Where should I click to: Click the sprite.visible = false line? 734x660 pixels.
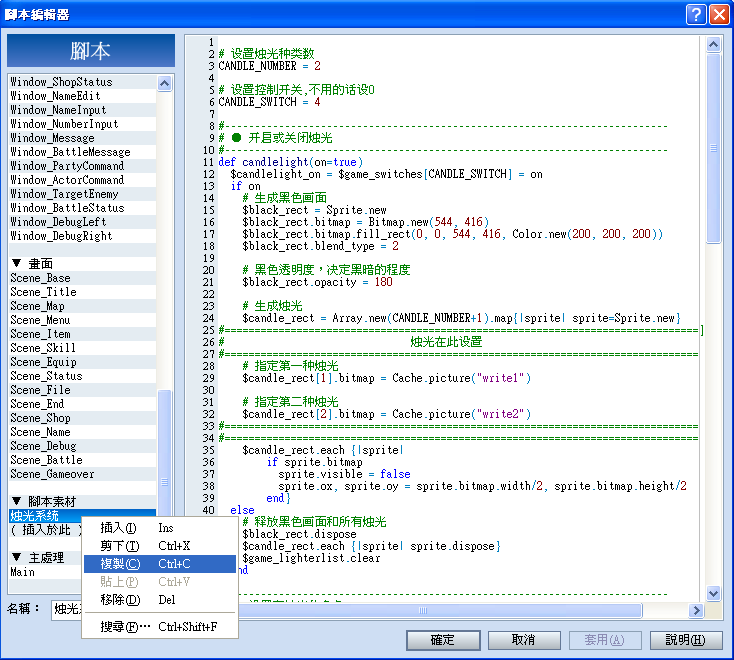coord(345,474)
